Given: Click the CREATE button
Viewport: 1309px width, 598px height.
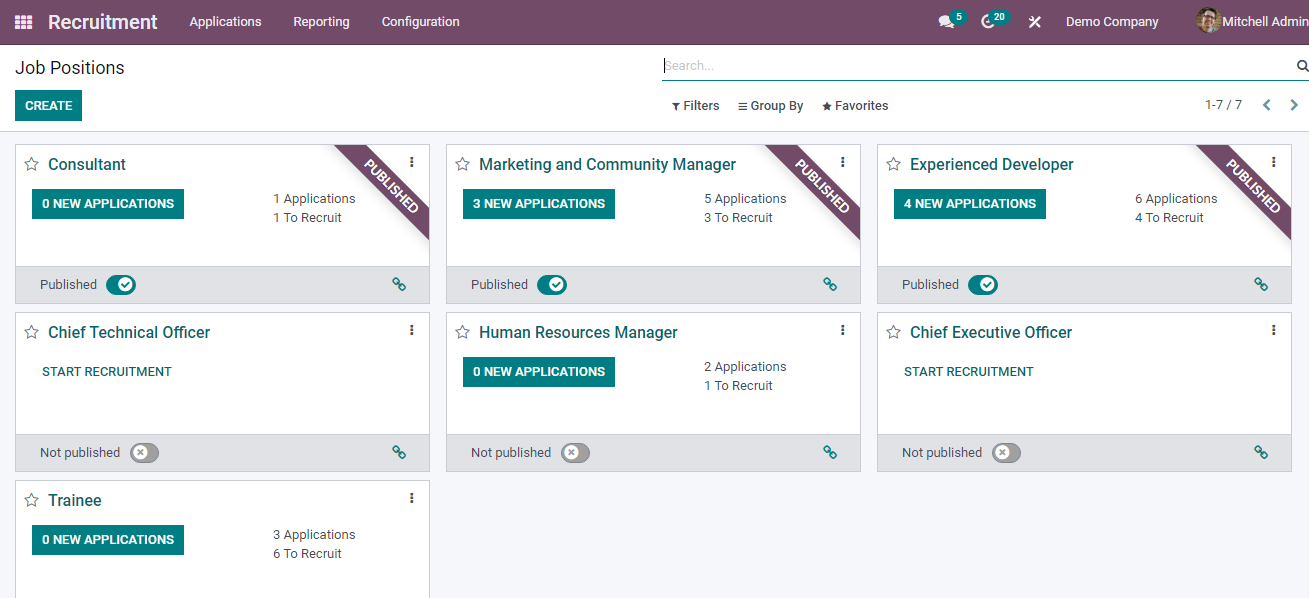Looking at the screenshot, I should [48, 106].
